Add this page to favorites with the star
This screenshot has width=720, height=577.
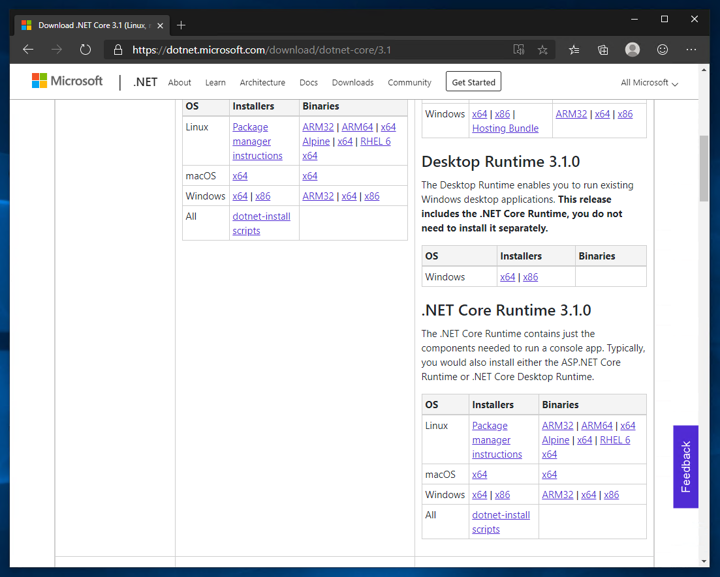point(542,50)
